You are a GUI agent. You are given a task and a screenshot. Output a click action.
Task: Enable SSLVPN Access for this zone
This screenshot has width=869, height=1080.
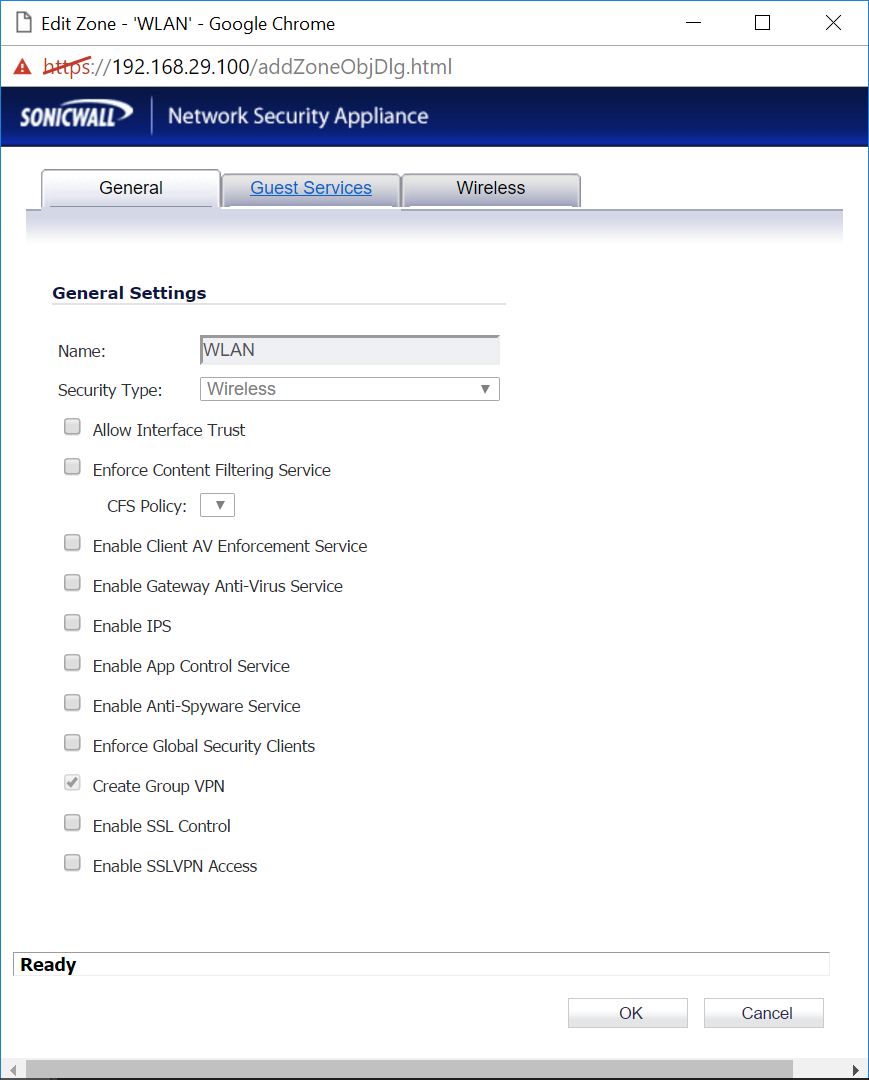coord(71,862)
